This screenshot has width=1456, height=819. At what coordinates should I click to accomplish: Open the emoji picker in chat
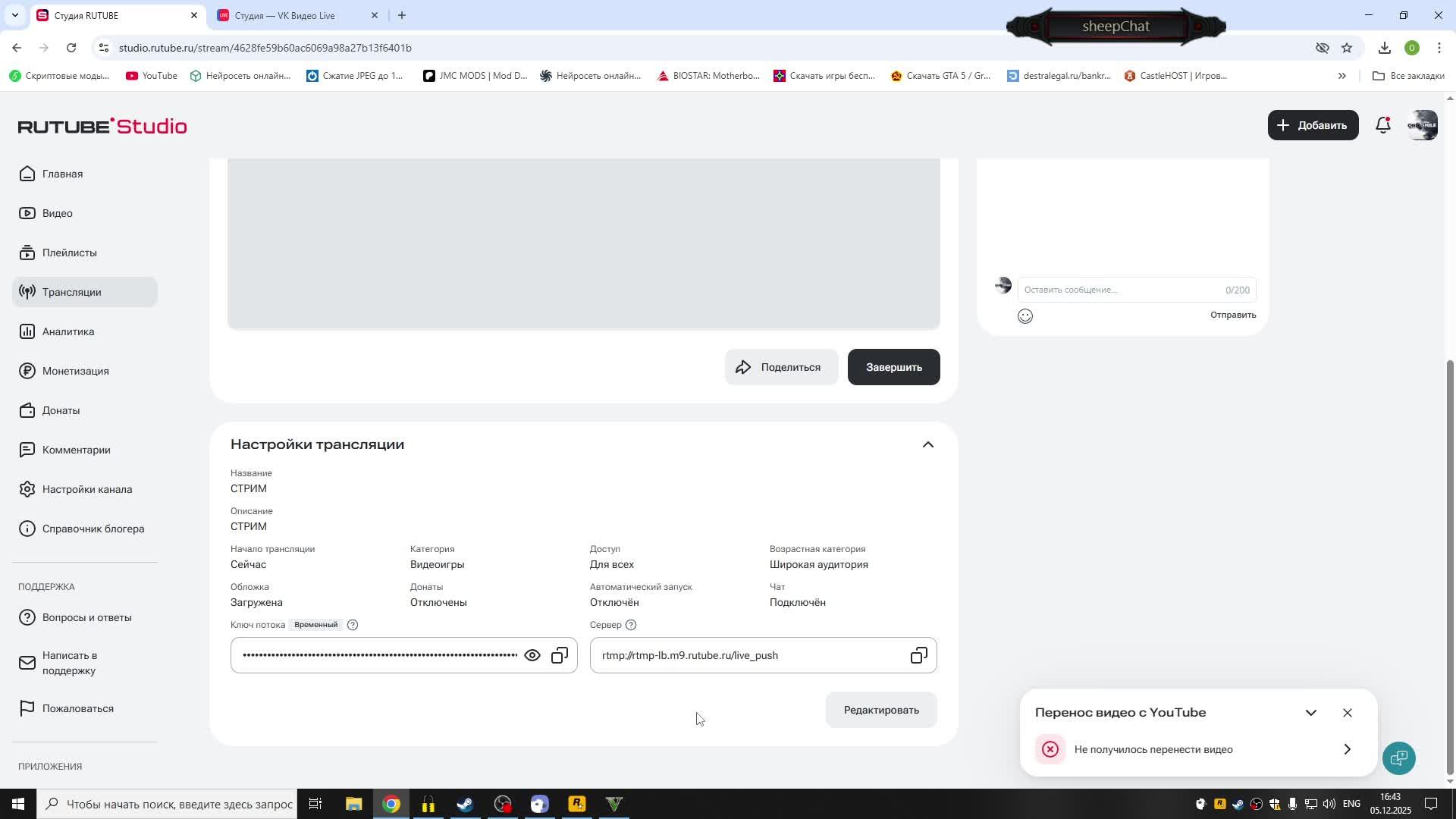coord(1025,316)
